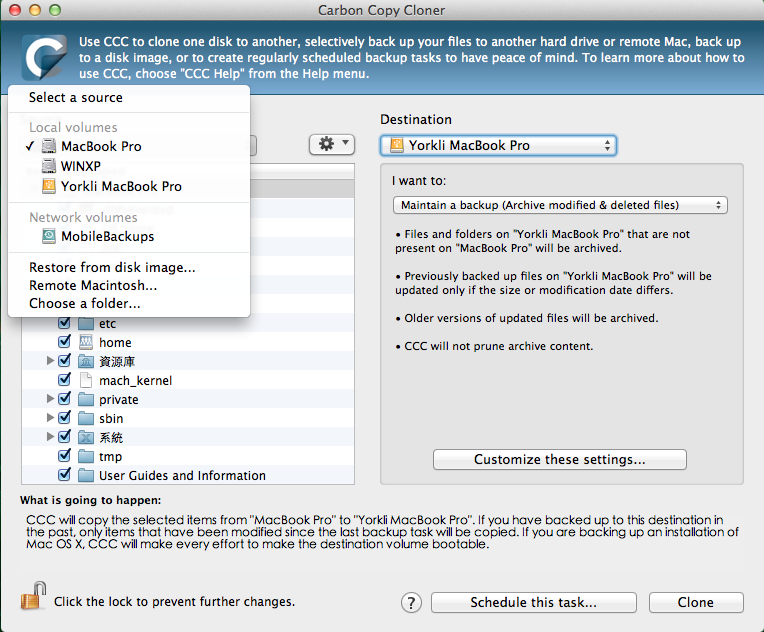
Task: Click the MacBook Pro drive icon
Action: [x=49, y=146]
